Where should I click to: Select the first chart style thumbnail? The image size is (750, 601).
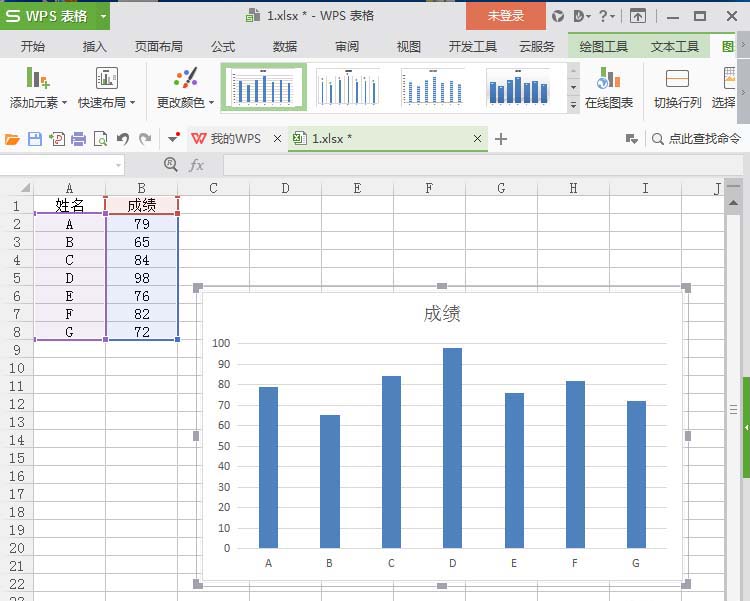[264, 88]
